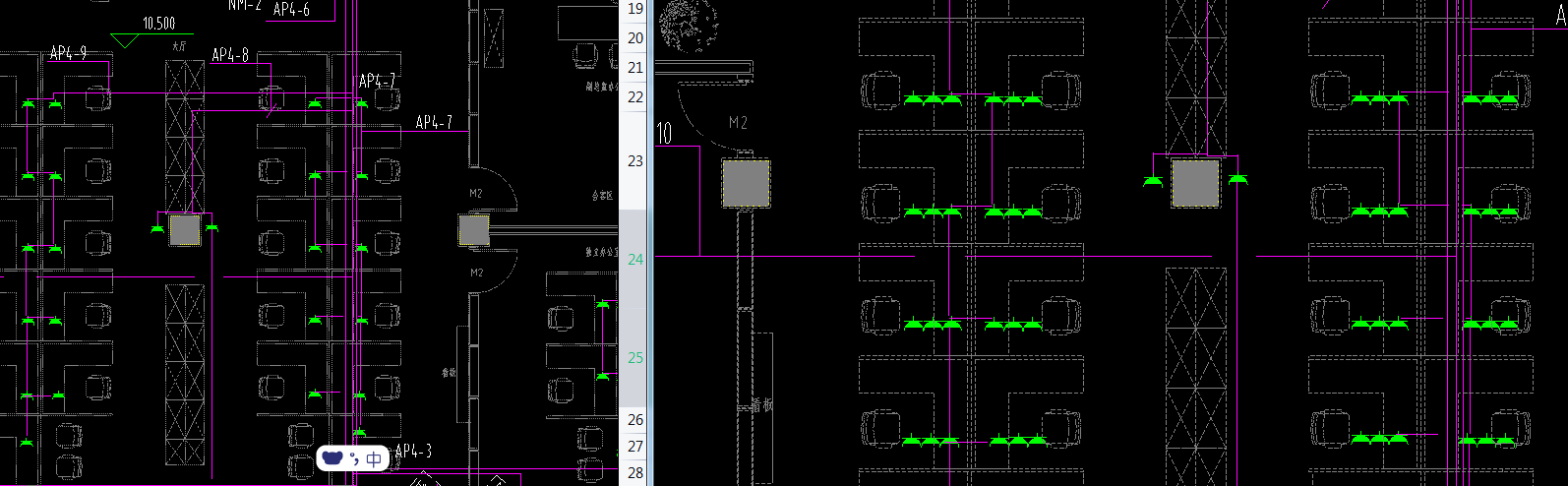Toggle Chinese punctuation on the IME bar
The width and height of the screenshot is (1568, 486).
(x=354, y=459)
